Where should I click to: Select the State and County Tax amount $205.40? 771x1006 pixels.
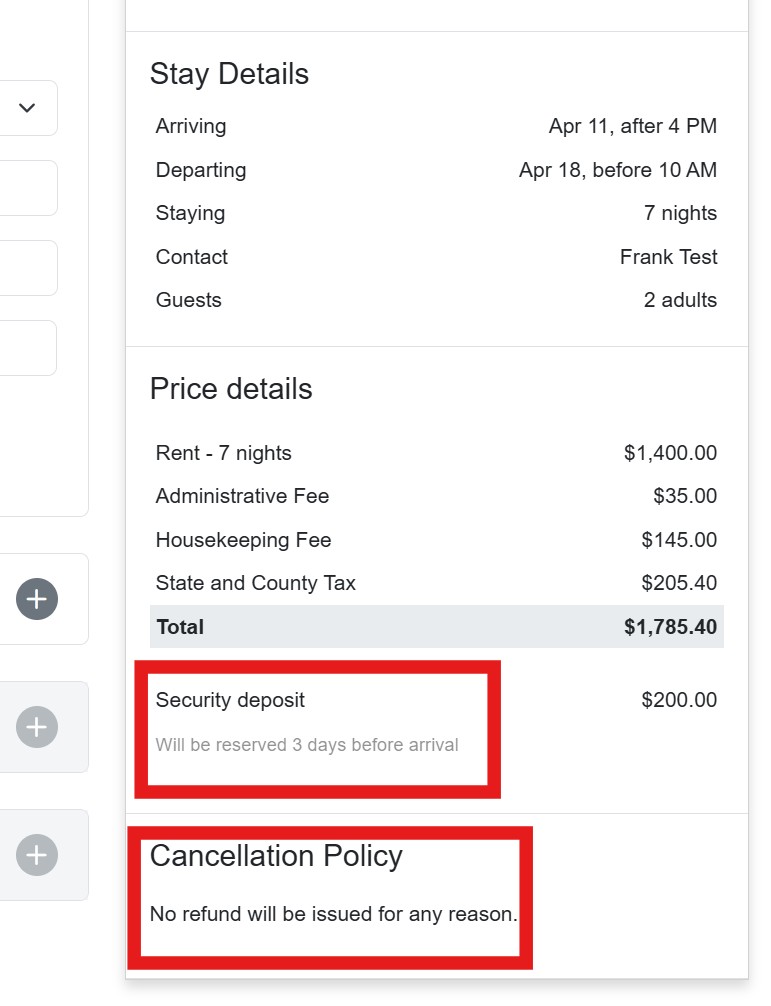(679, 583)
